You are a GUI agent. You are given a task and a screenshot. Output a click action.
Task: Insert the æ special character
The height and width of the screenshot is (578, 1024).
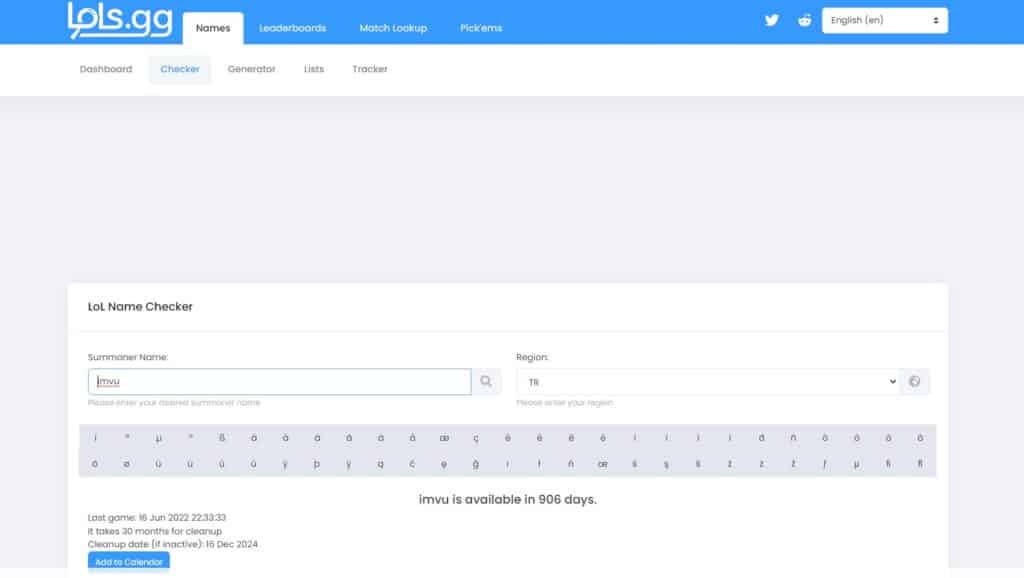point(444,438)
